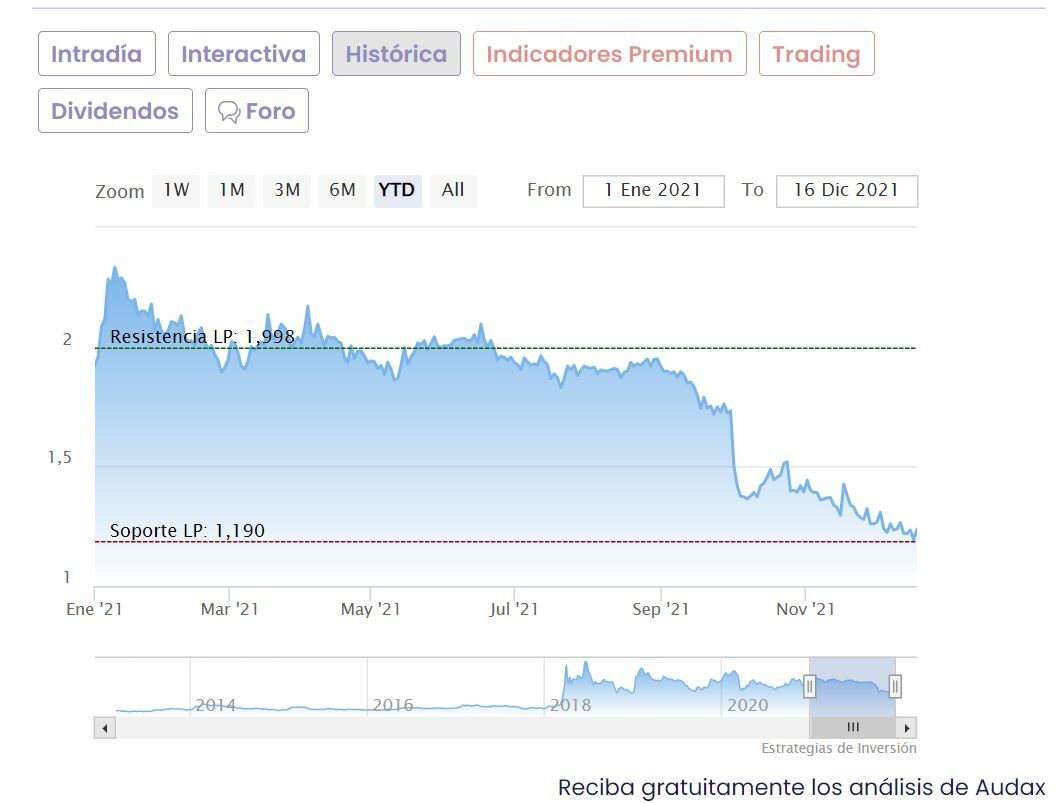Open the Intradía tab

pyautogui.click(x=97, y=54)
